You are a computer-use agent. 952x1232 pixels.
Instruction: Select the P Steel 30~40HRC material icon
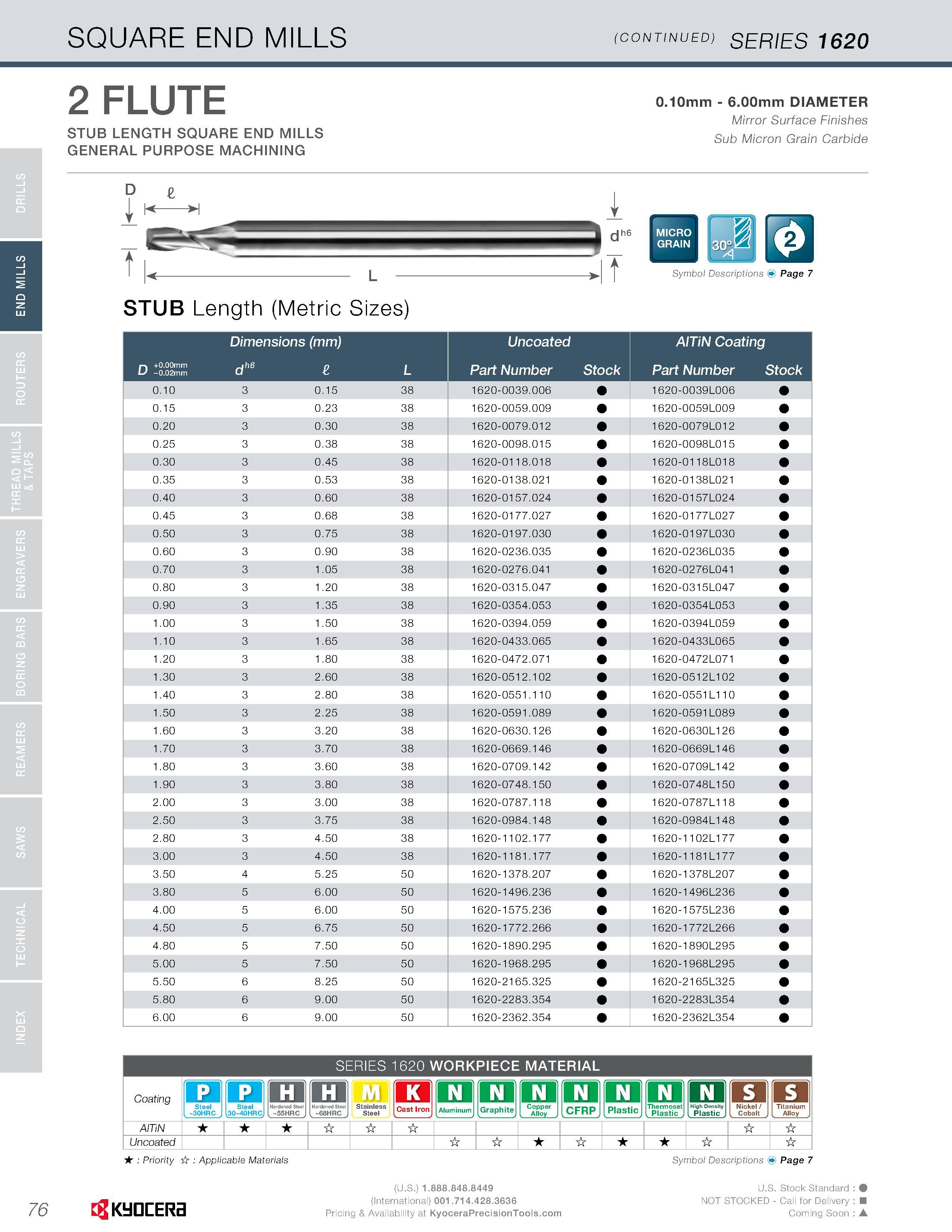245,1098
